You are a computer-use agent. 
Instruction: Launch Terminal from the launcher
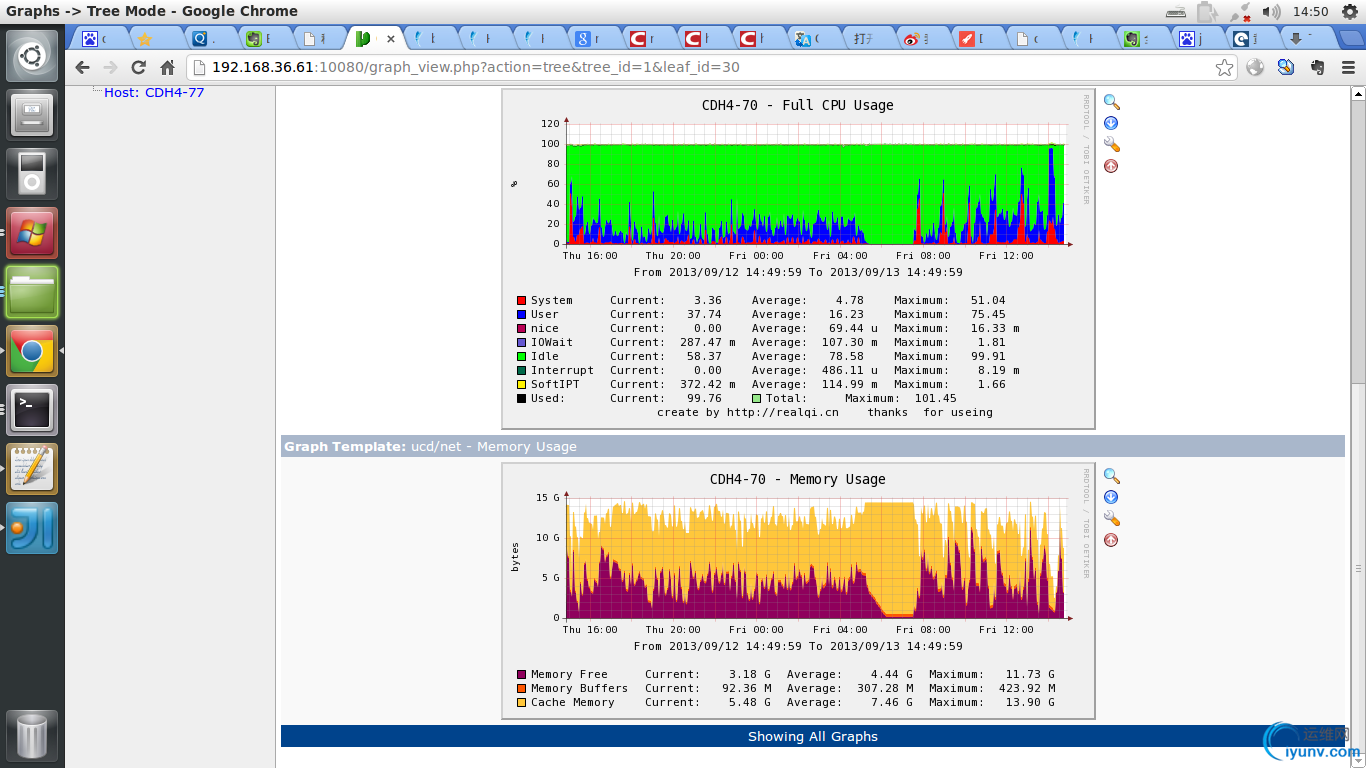point(32,409)
